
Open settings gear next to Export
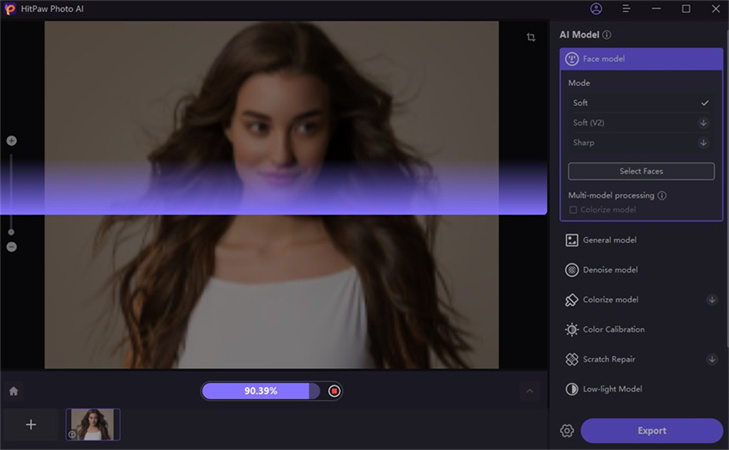point(567,430)
